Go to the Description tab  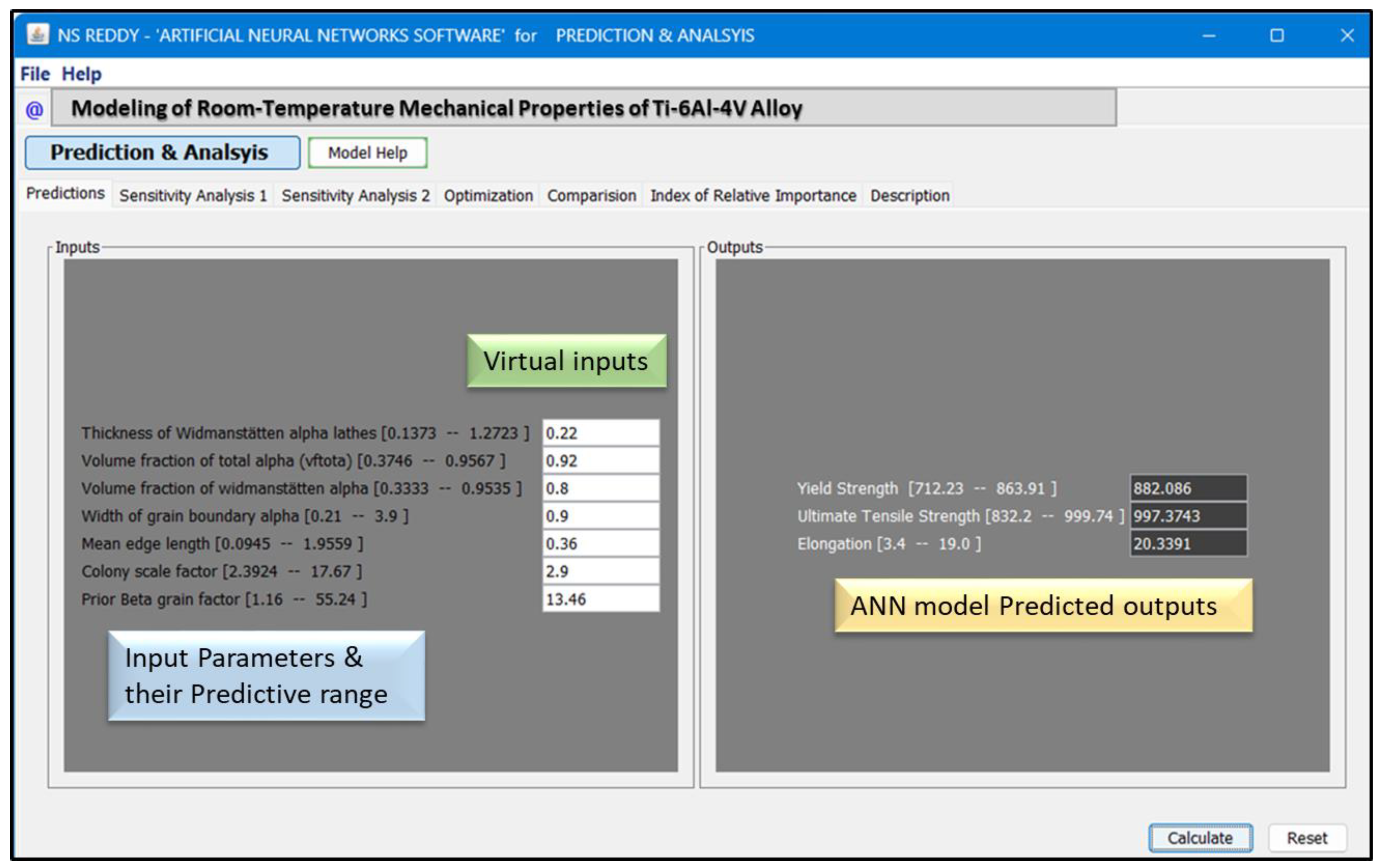pos(910,196)
